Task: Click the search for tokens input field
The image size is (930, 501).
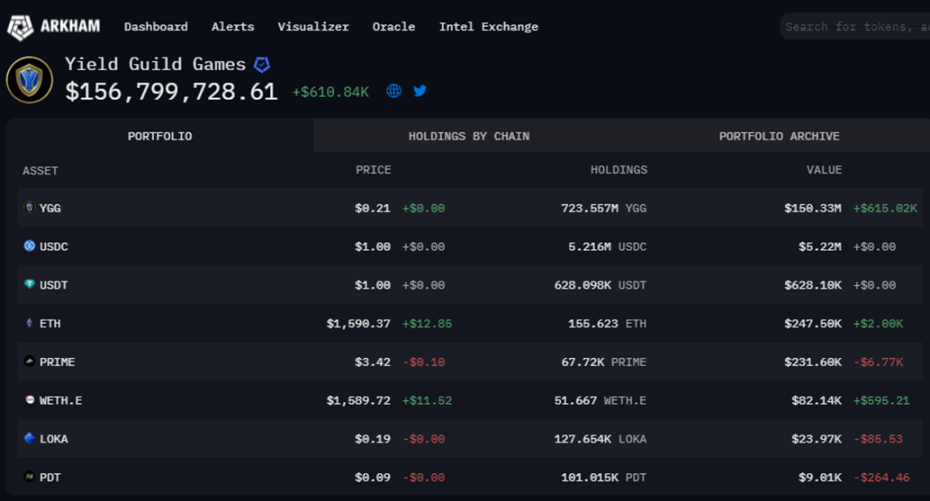Action: point(855,27)
